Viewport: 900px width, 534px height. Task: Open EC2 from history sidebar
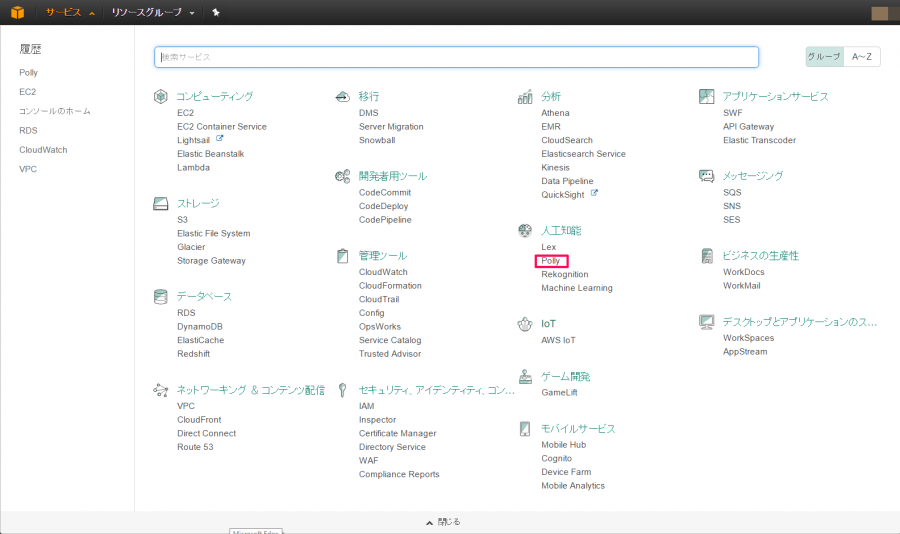pyautogui.click(x=28, y=92)
